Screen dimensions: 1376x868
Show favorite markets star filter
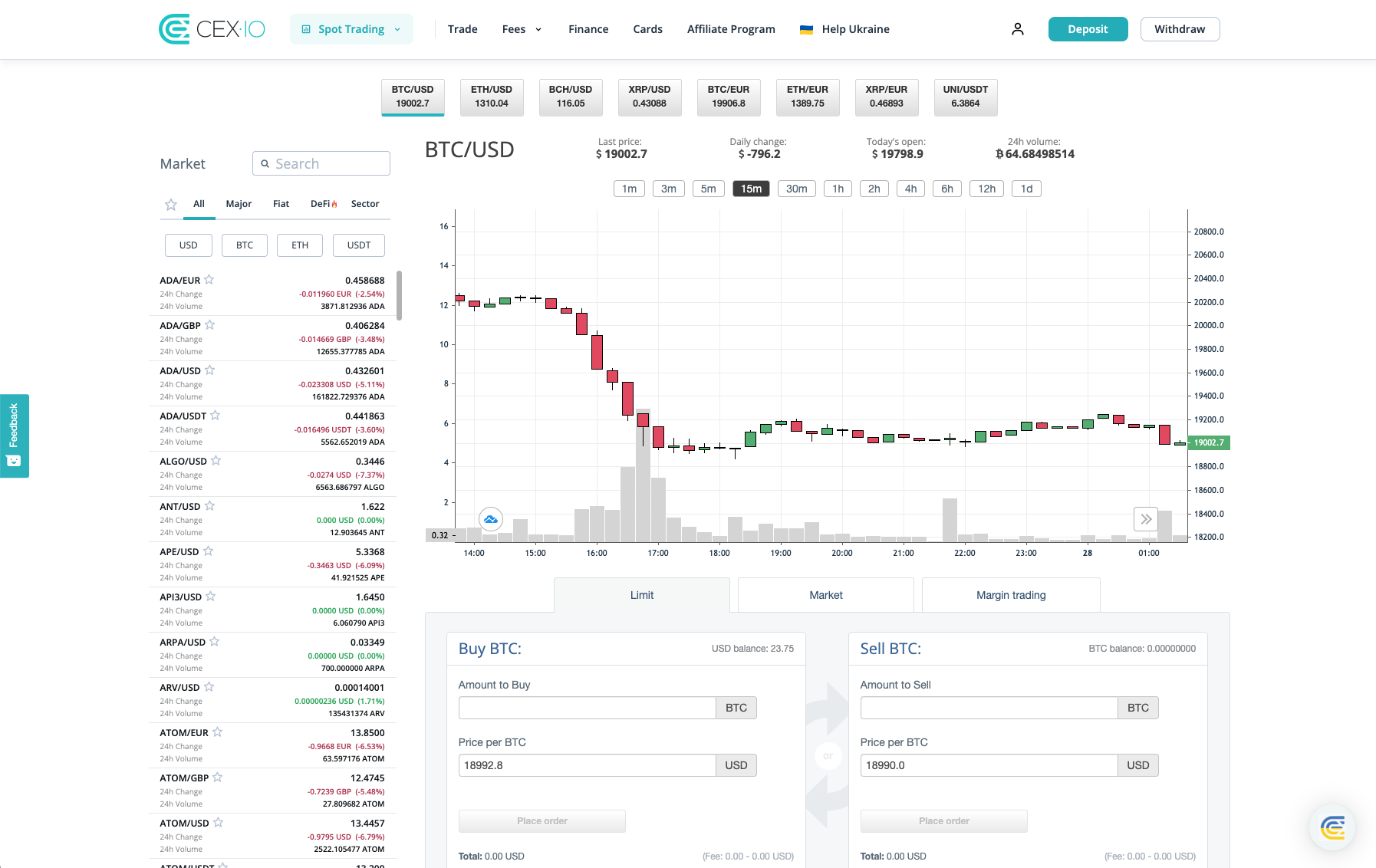pos(171,204)
